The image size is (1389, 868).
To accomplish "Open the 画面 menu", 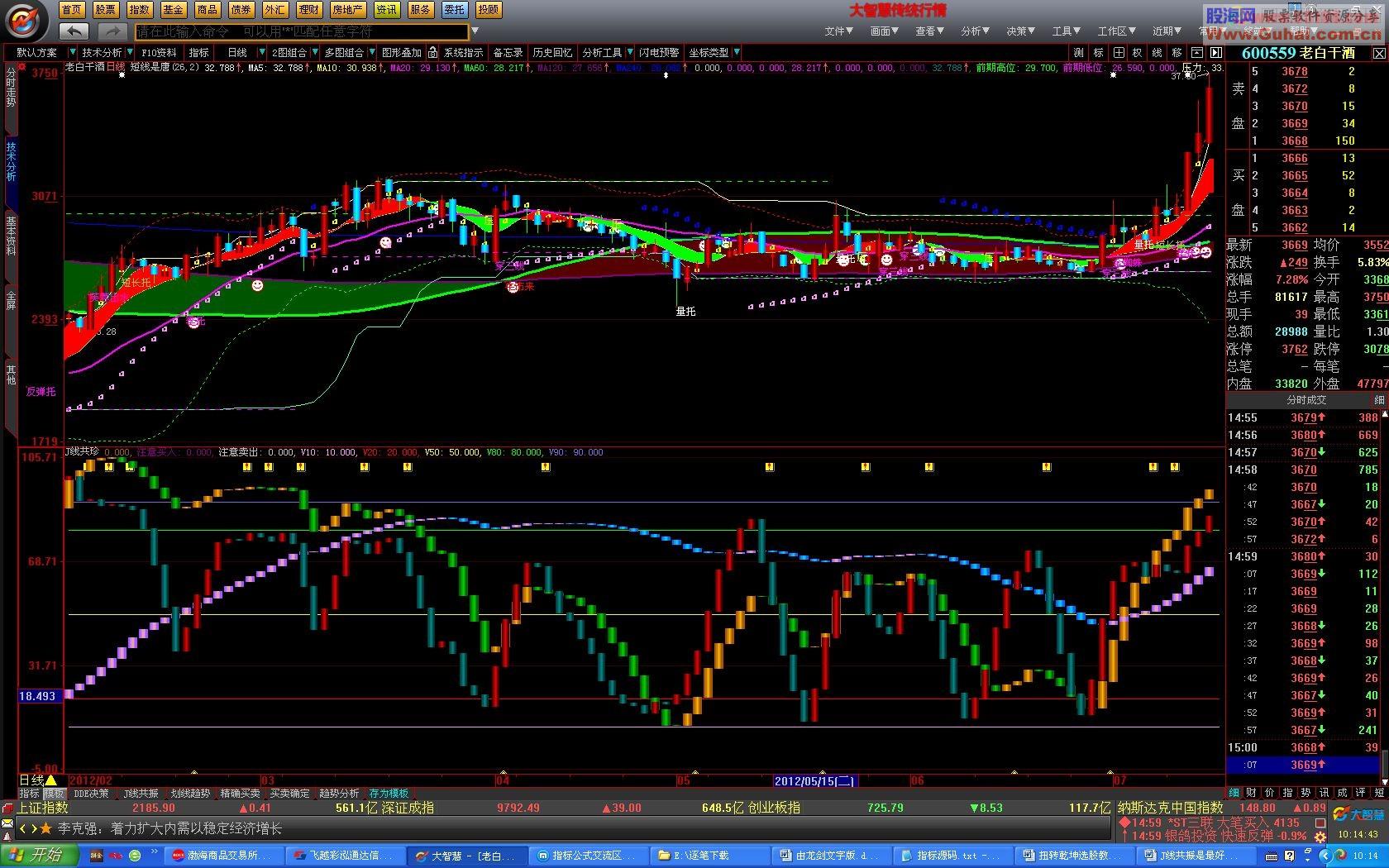I will [884, 31].
